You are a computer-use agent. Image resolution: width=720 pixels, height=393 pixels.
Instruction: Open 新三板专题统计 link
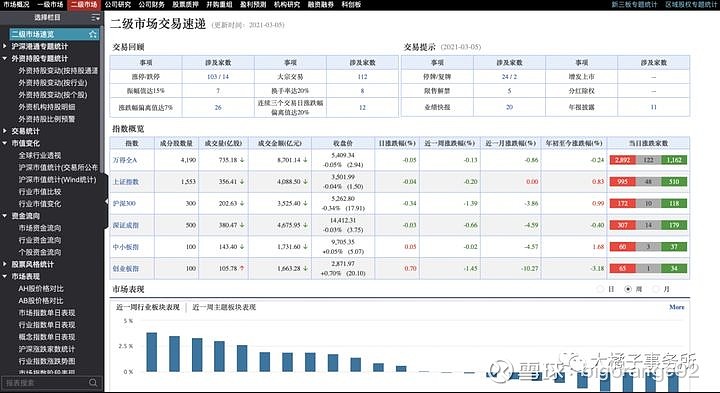click(635, 5)
